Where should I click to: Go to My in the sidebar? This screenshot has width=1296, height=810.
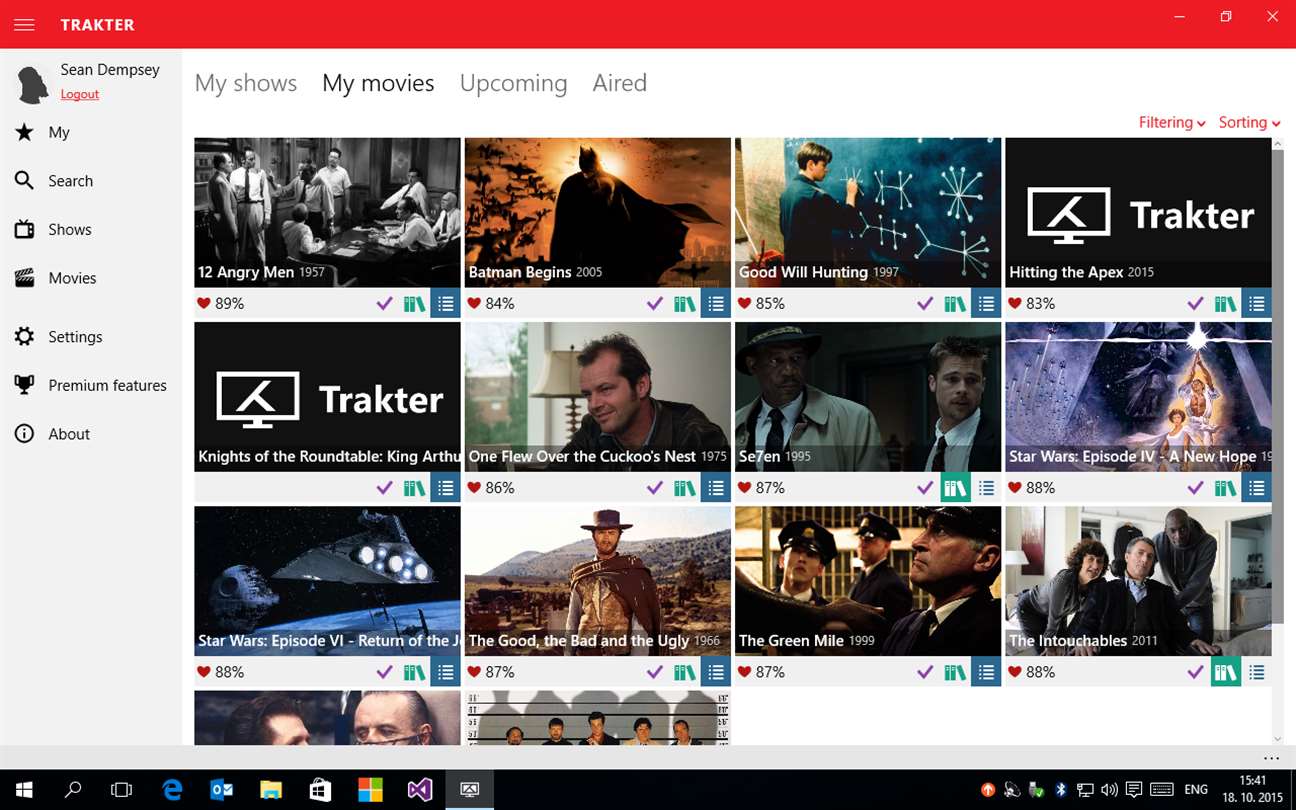(x=91, y=132)
